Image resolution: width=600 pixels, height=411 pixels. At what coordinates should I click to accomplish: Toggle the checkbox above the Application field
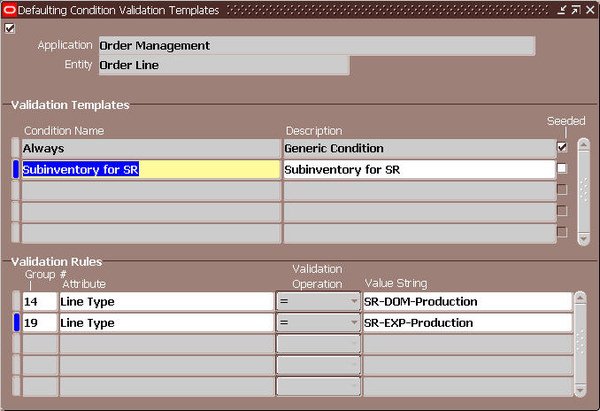[10, 28]
